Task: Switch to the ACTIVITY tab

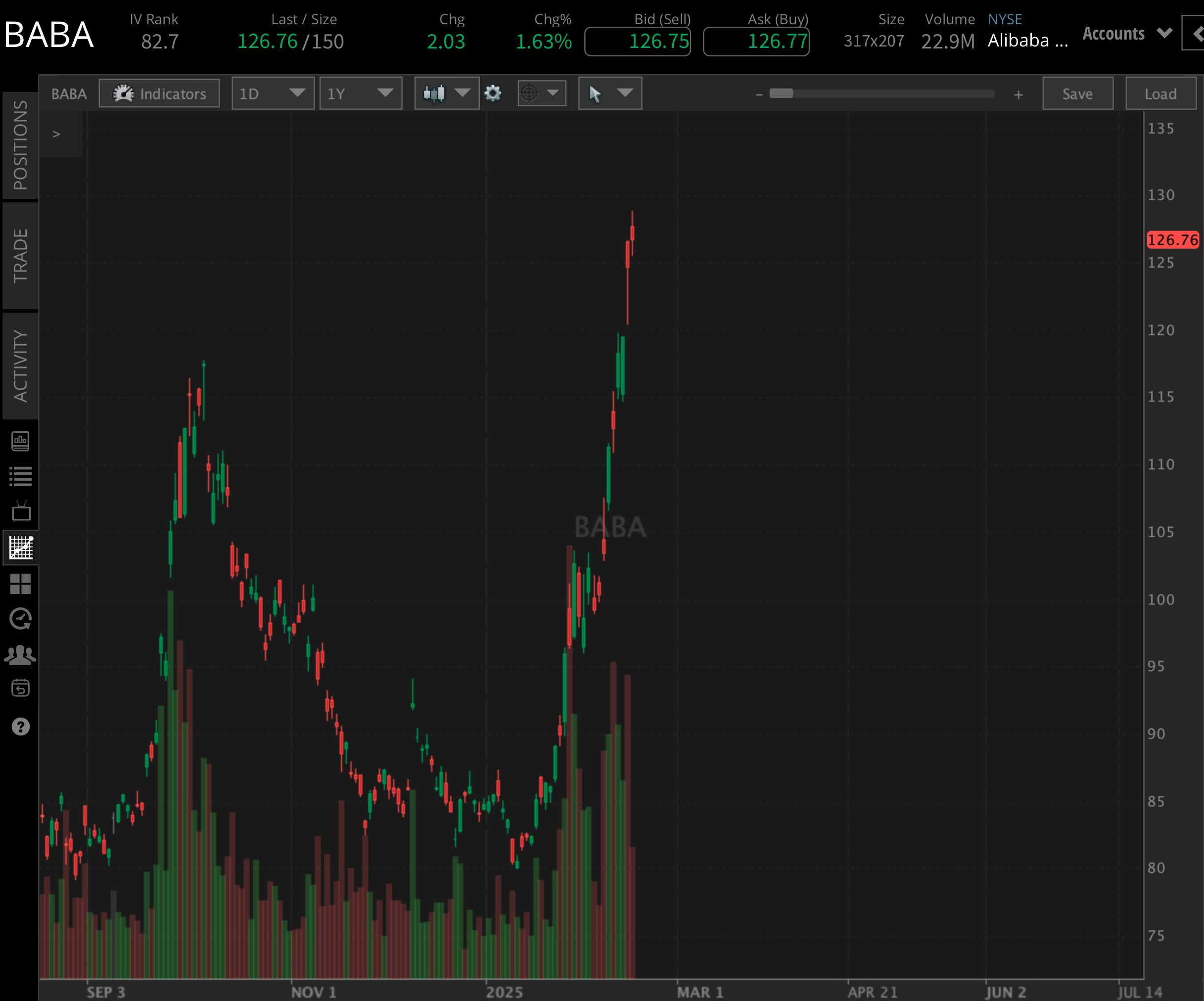Action: tap(21, 361)
